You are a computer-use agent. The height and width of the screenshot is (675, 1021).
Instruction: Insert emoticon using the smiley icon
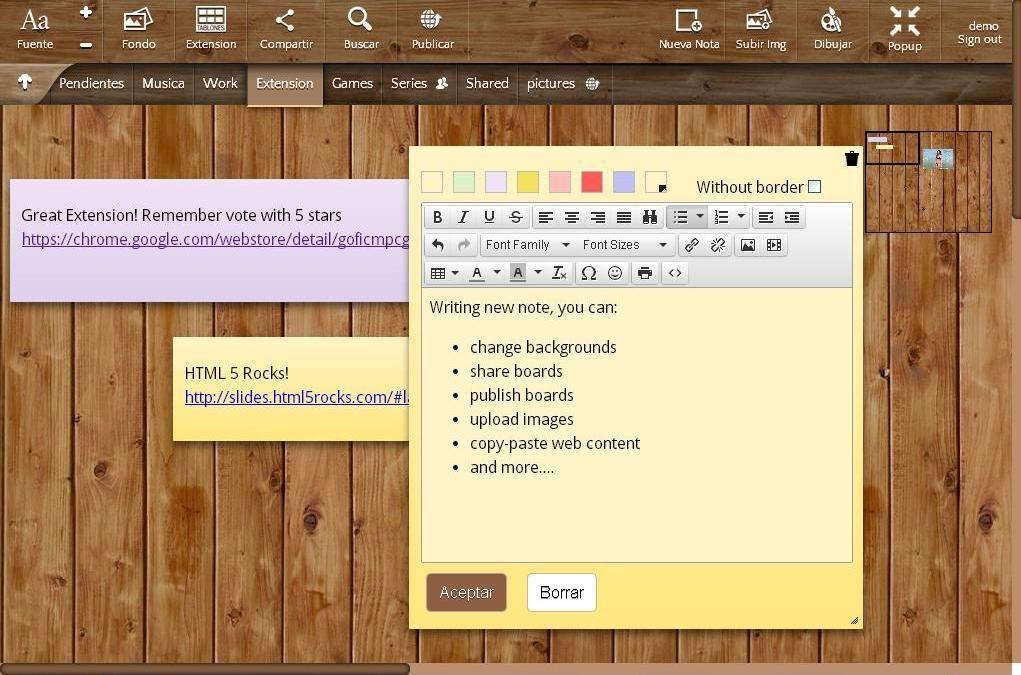click(x=615, y=273)
